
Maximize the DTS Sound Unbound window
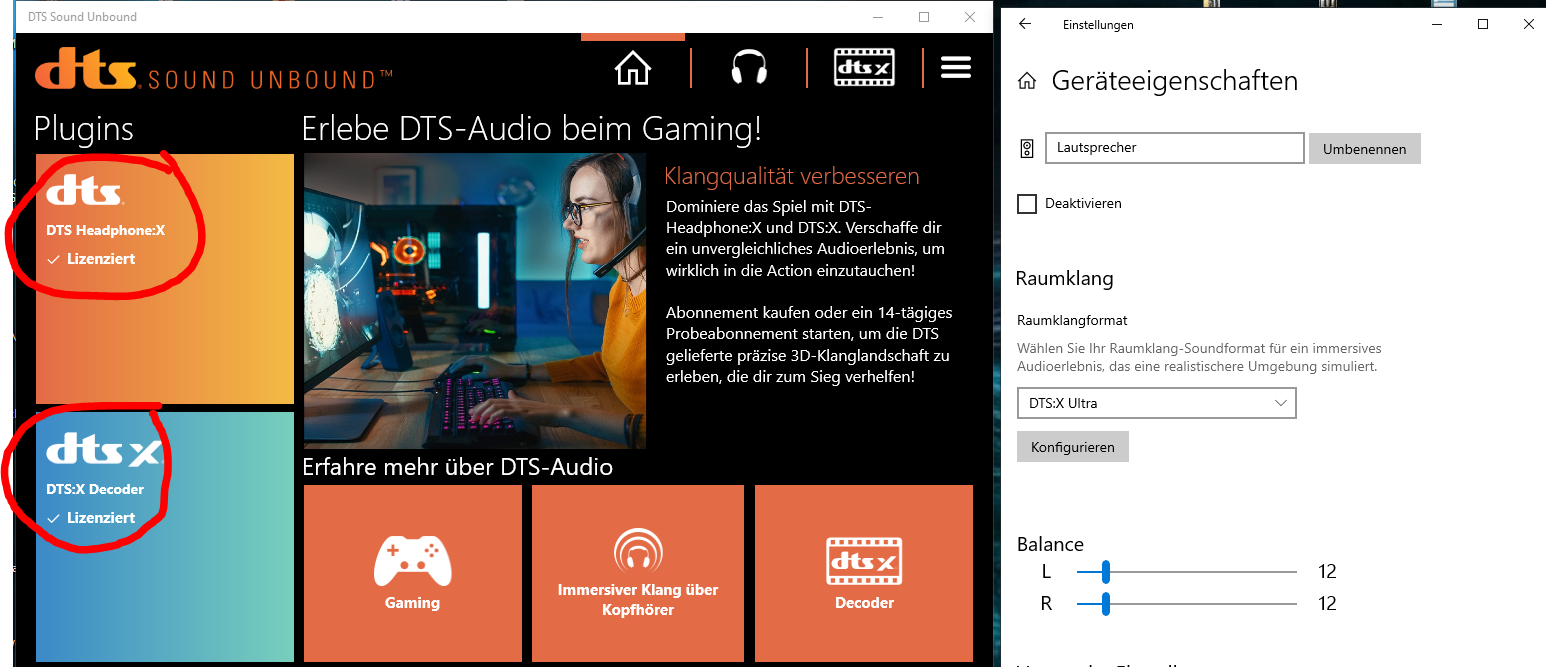924,17
